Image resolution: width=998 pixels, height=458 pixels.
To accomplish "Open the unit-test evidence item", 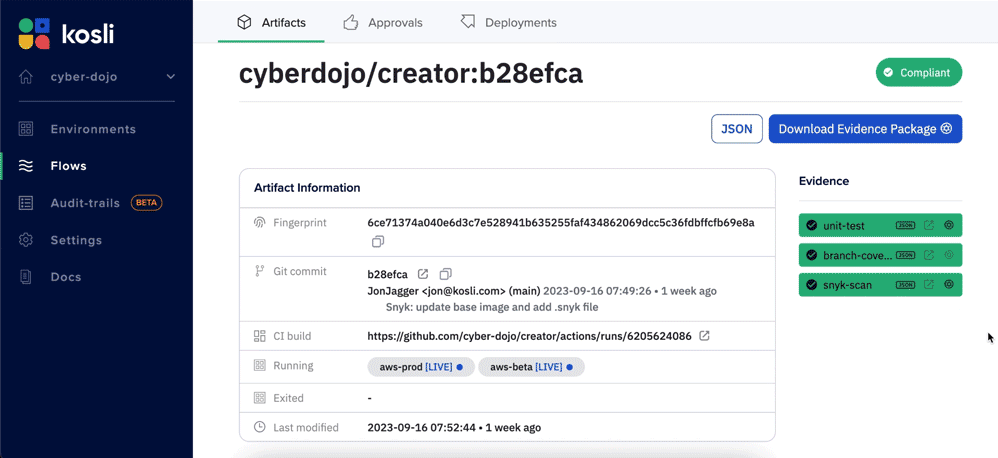I will (843, 225).
